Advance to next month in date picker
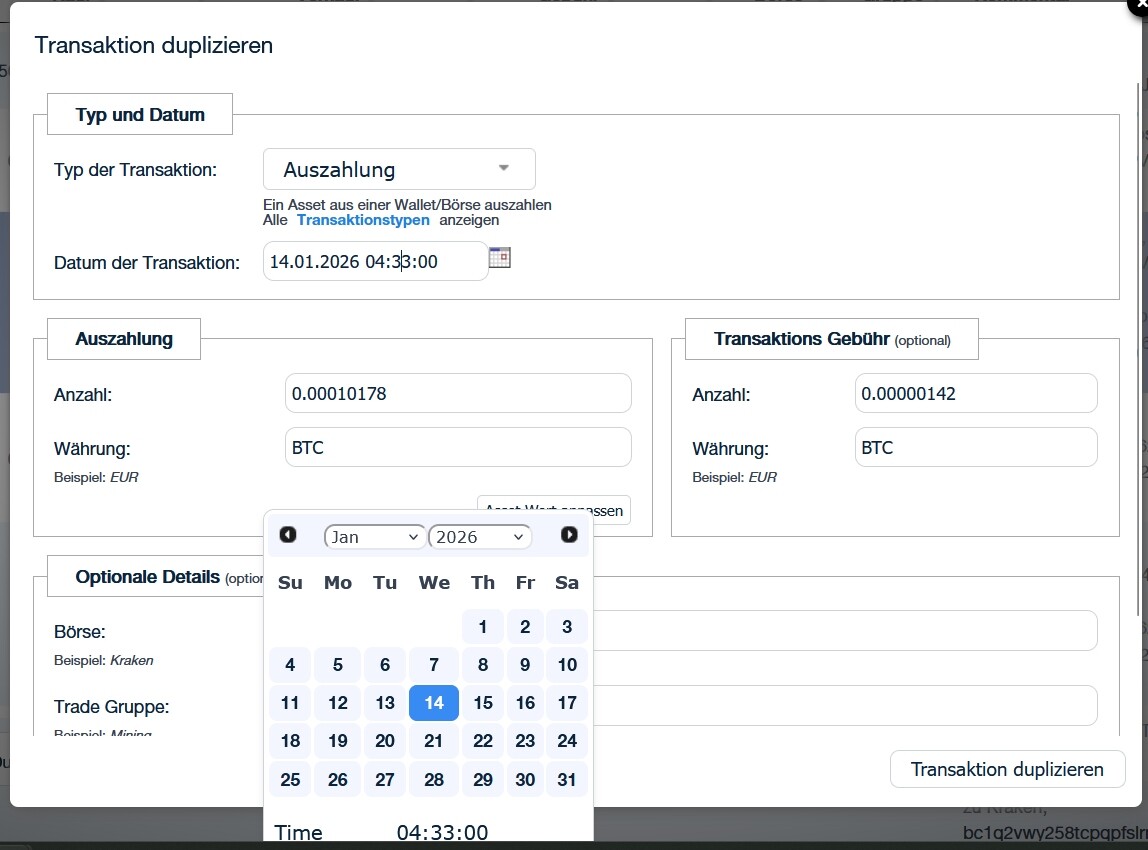Viewport: 1148px width, 850px height. 569,535
